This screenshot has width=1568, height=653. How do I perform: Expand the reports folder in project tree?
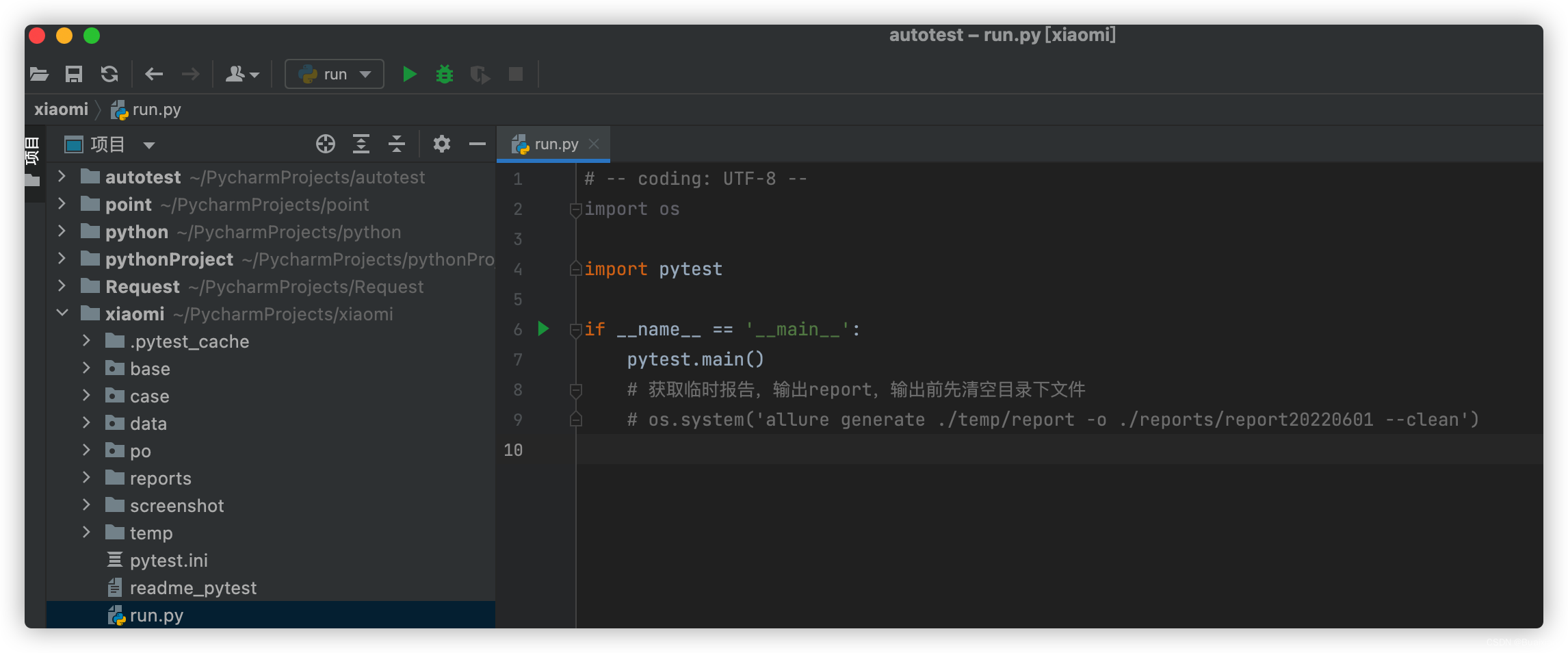click(x=86, y=478)
